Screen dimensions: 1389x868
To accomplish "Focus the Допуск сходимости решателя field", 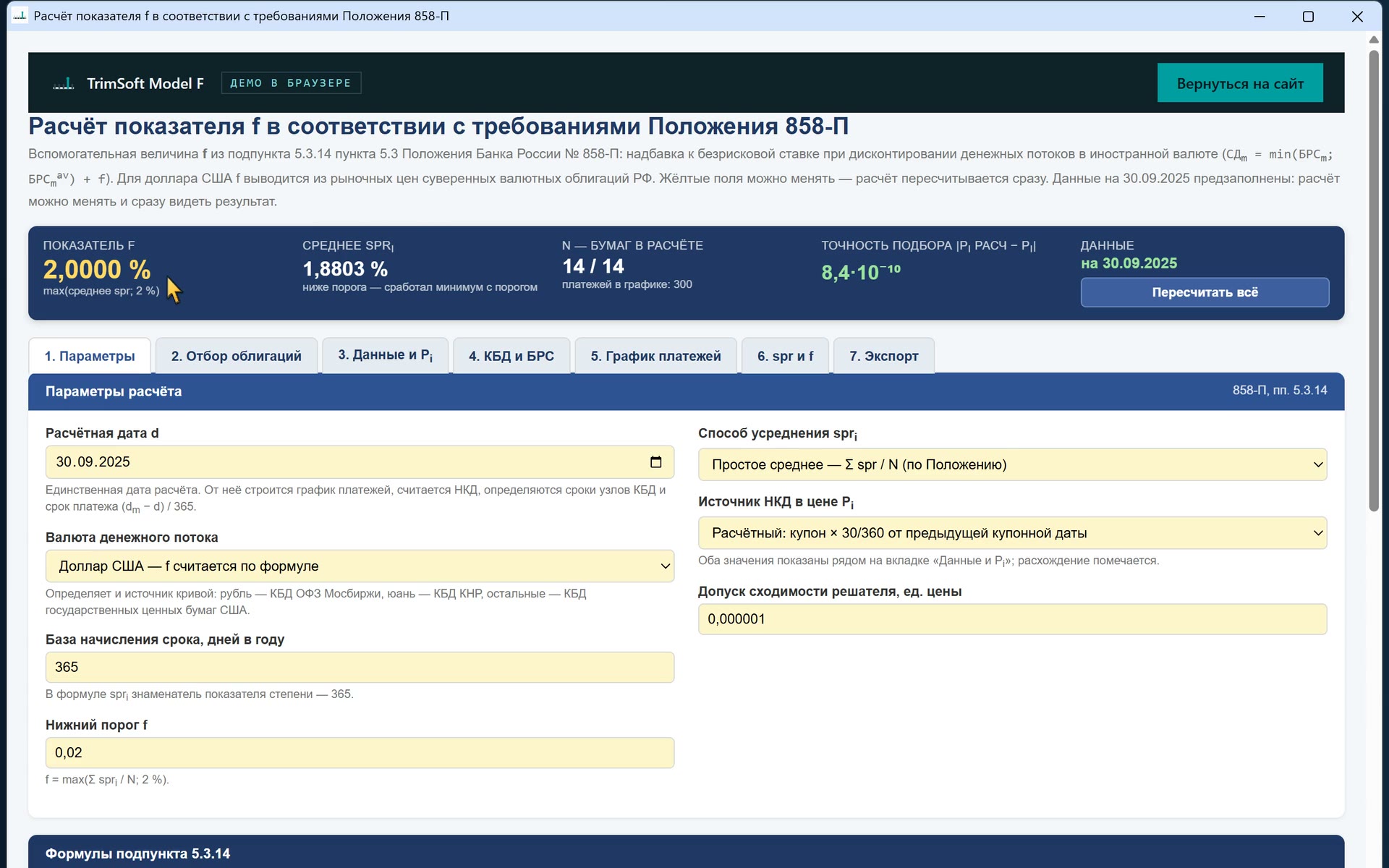I will coord(1012,619).
